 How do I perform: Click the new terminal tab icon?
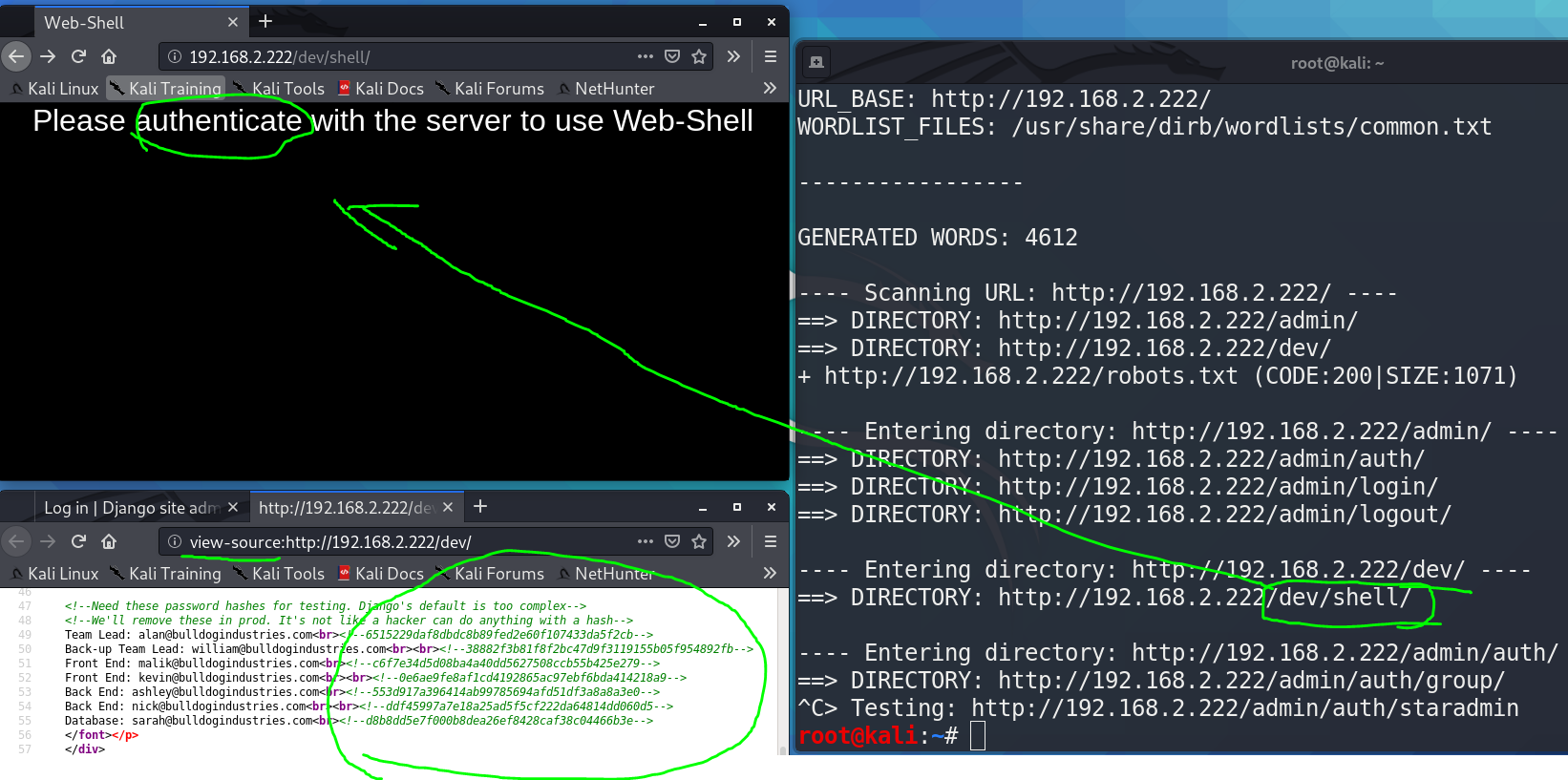[x=816, y=63]
